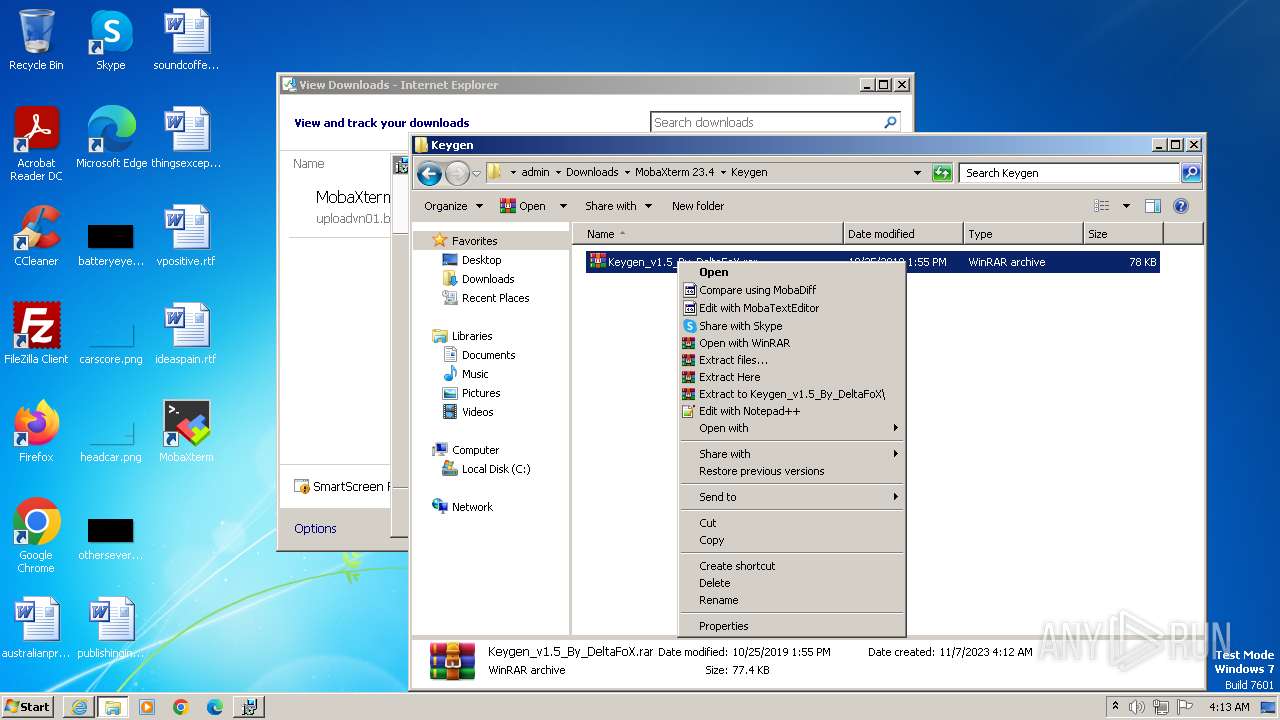Viewport: 1280px width, 720px height.
Task: Click New folder toolbar button
Action: [698, 206]
